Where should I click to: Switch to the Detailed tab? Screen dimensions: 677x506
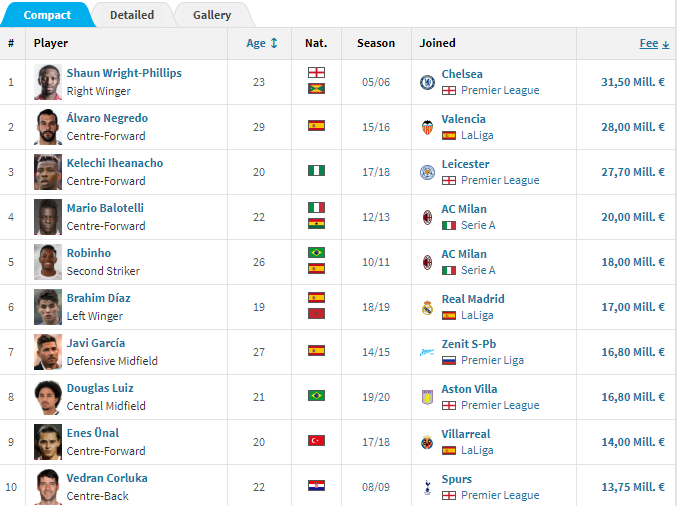coord(132,15)
